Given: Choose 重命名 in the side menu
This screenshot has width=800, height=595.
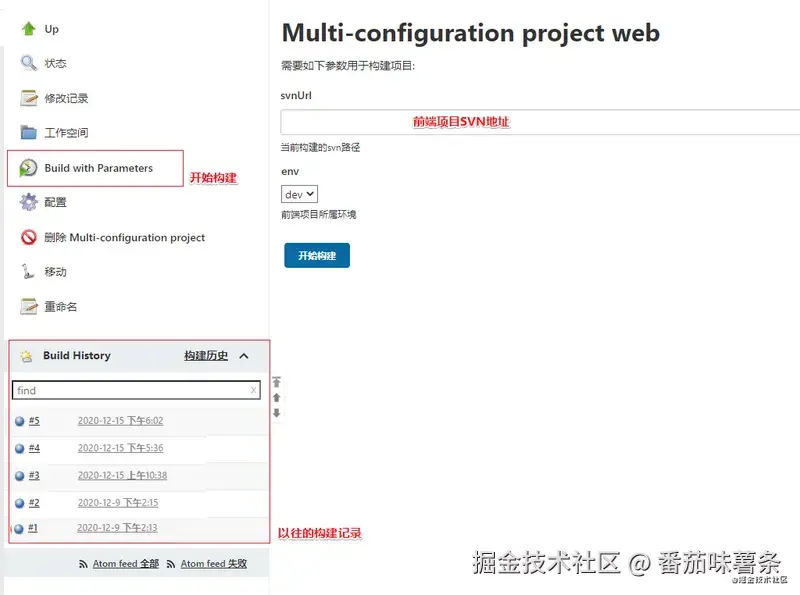Looking at the screenshot, I should (61, 306).
